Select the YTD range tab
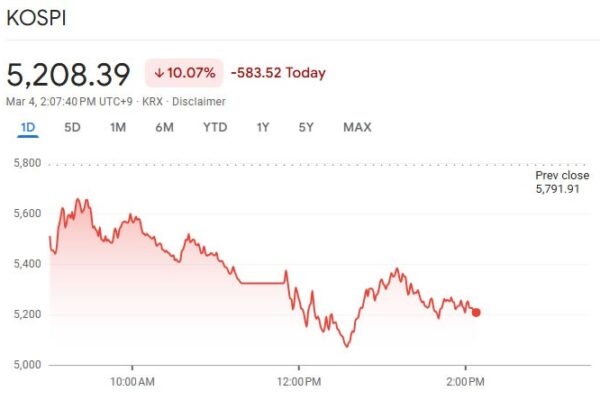Image resolution: width=600 pixels, height=400 pixels. [214, 127]
